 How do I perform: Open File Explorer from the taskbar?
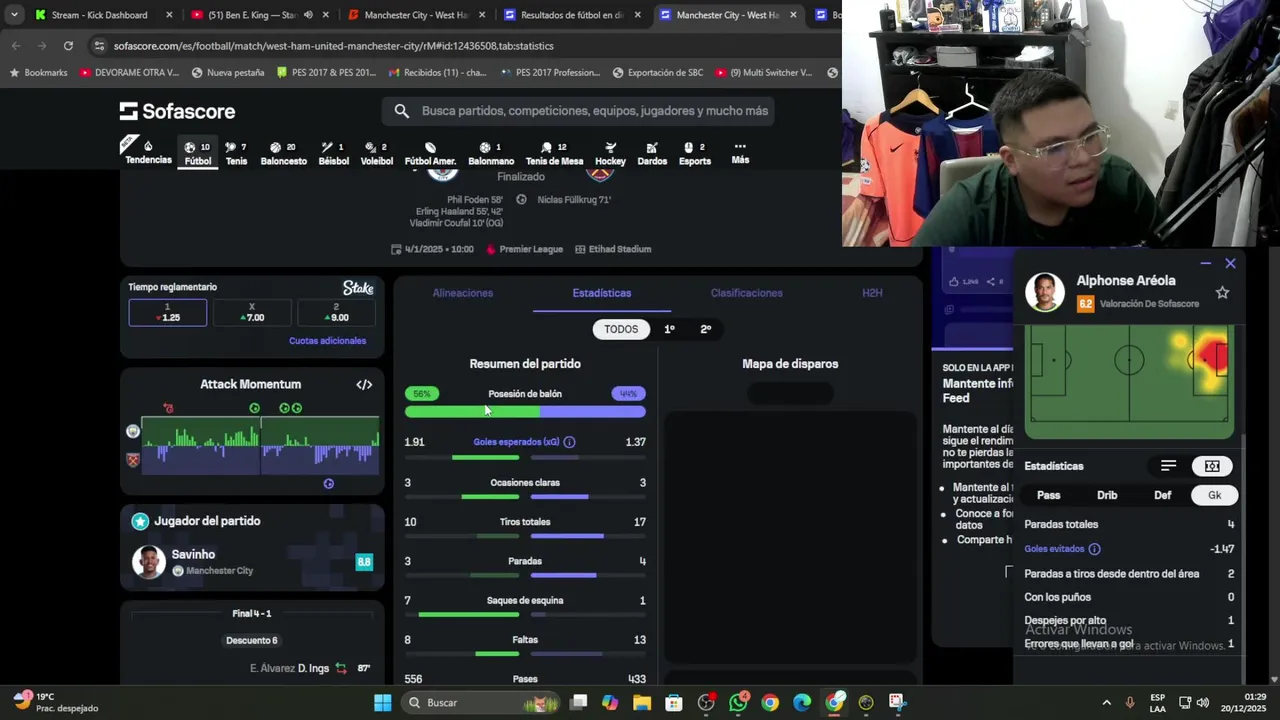[642, 703]
